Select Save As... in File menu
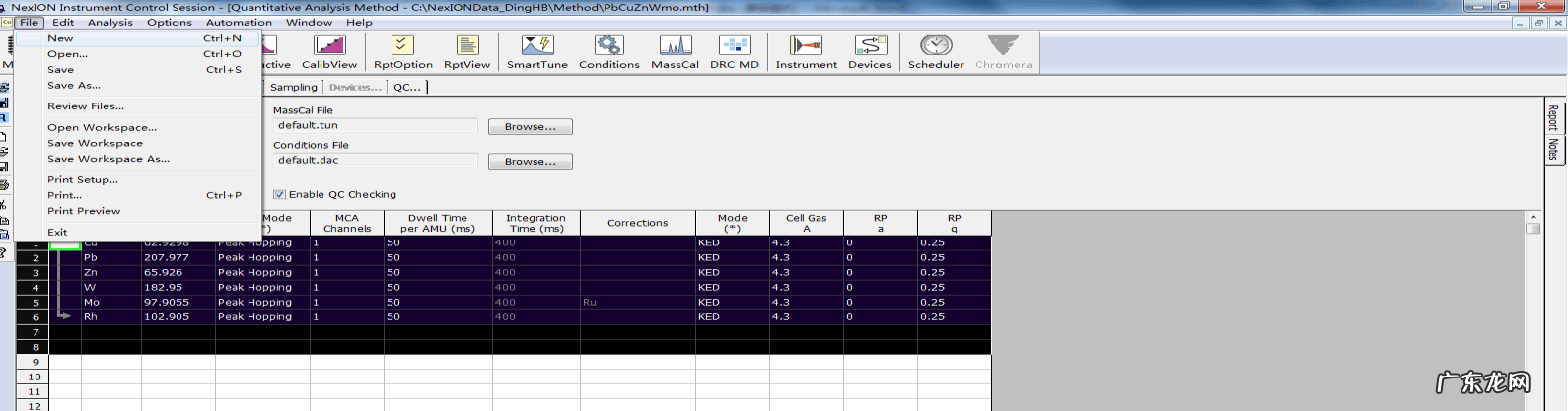1568x411 pixels. click(74, 86)
